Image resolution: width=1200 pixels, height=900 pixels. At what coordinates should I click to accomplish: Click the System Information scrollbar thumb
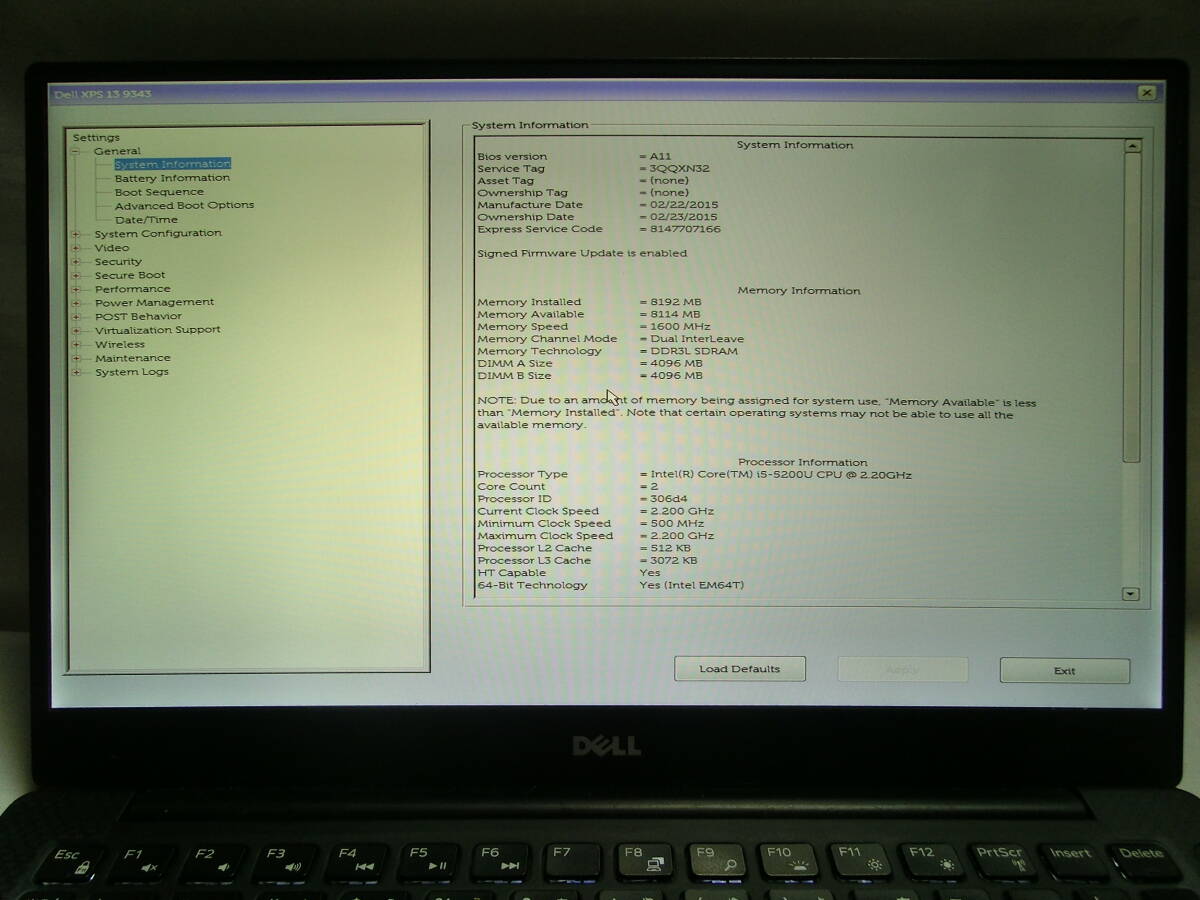tap(1132, 307)
